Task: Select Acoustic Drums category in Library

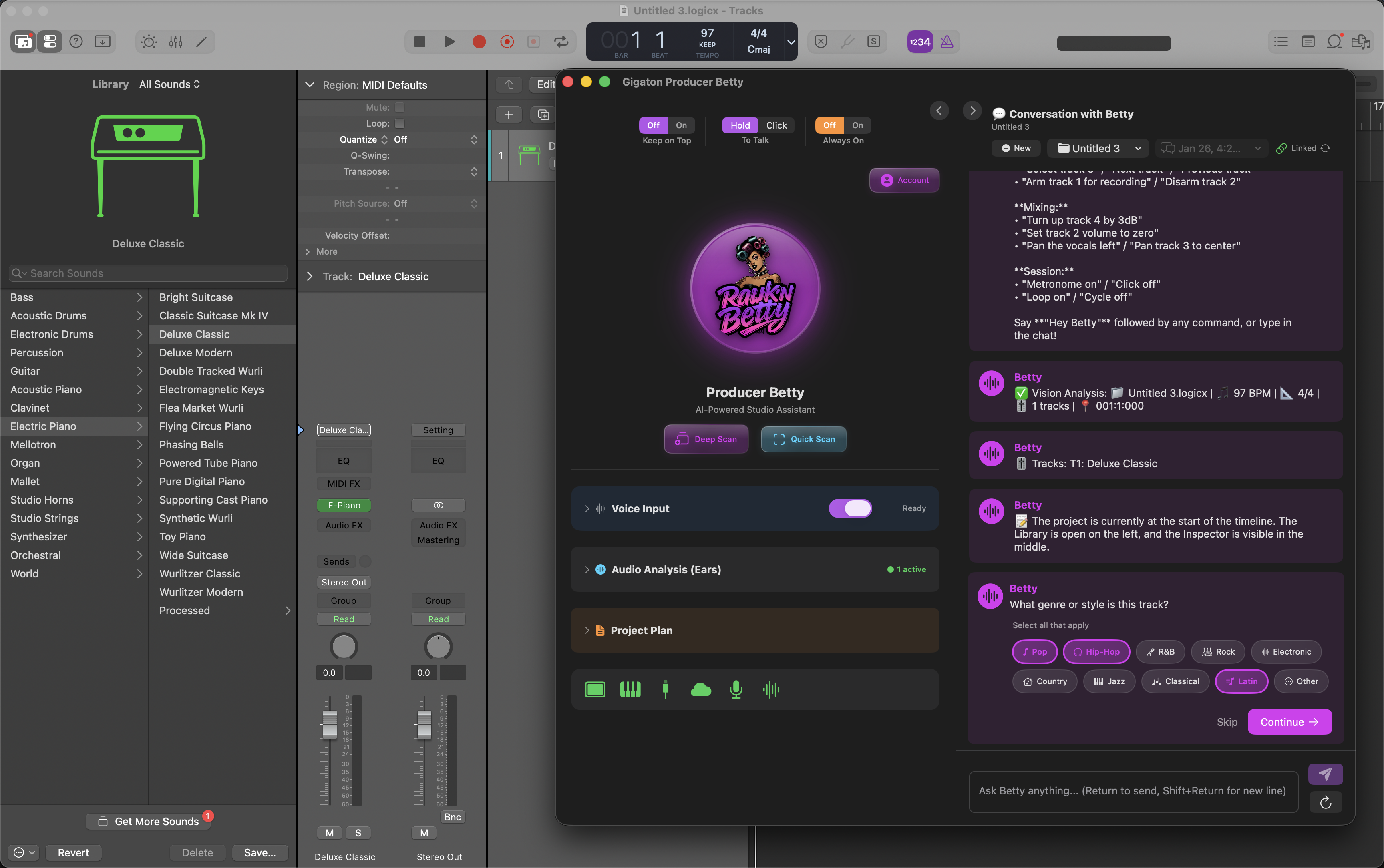Action: coord(74,316)
